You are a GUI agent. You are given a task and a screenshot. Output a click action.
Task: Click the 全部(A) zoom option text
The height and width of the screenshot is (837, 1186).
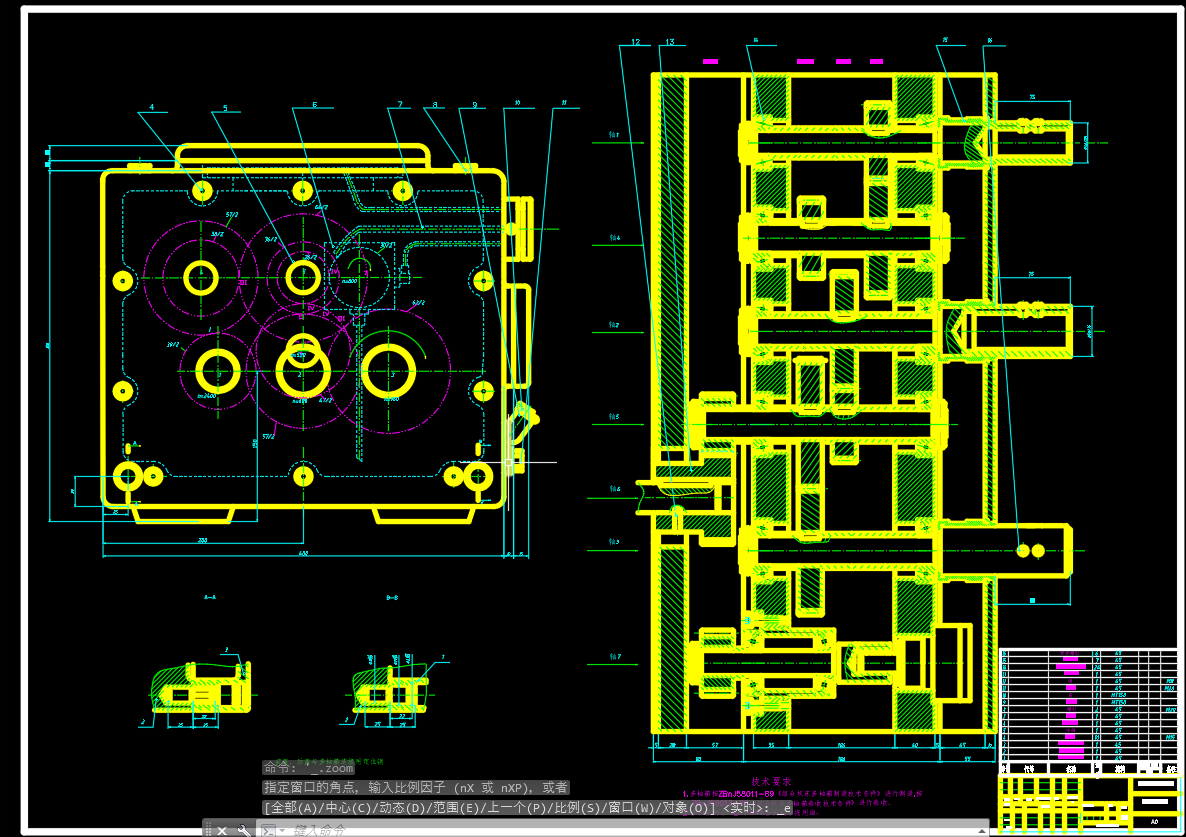coord(294,808)
